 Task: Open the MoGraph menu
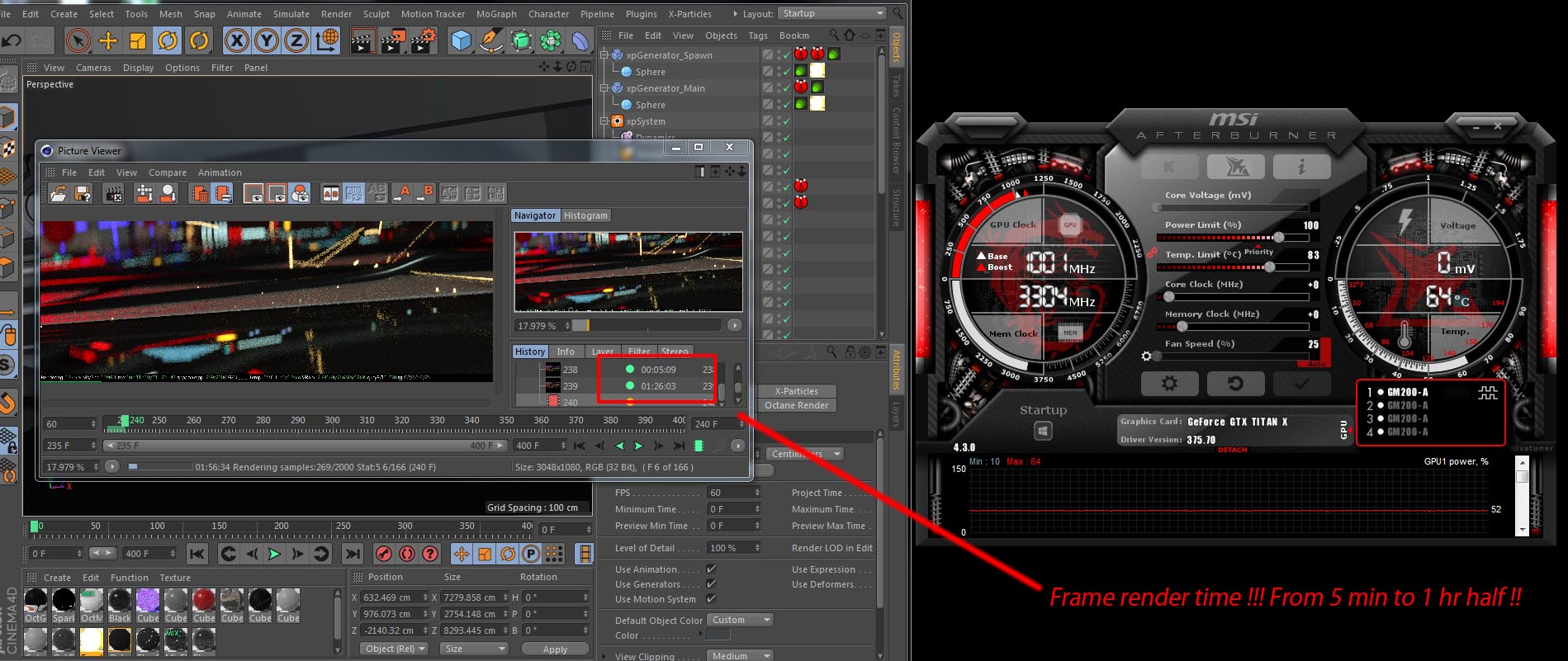pyautogui.click(x=497, y=14)
